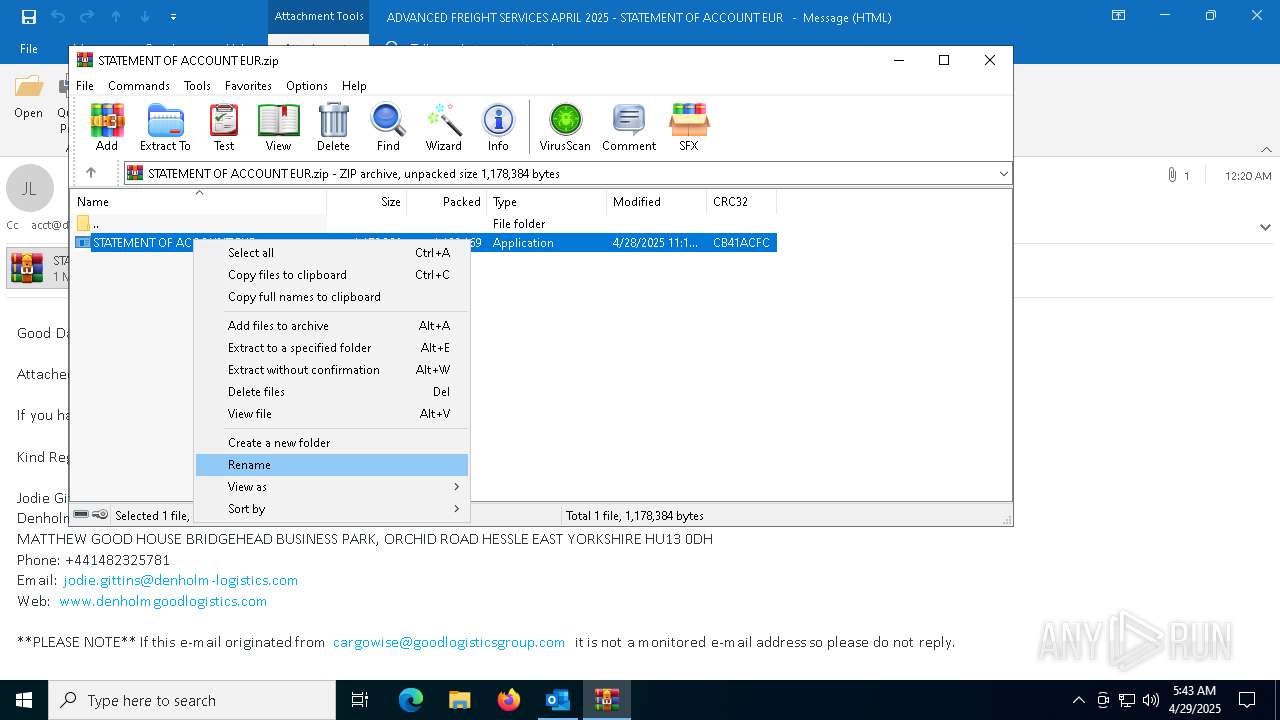1280x720 pixels.
Task: Open the Comment toolbar icon
Action: (x=629, y=127)
